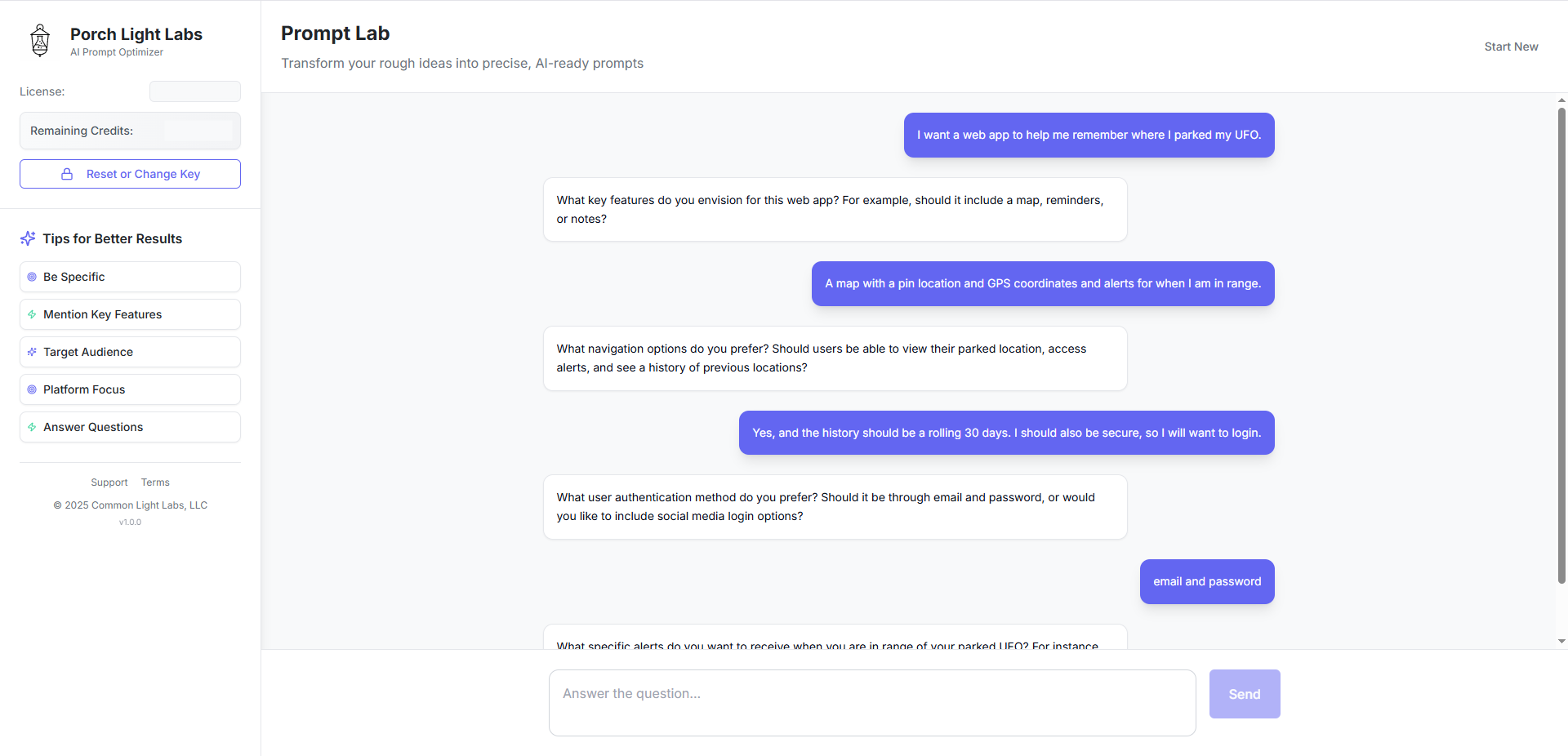The image size is (1568, 756).
Task: Click the Reset or Change Key button
Action: (x=130, y=174)
